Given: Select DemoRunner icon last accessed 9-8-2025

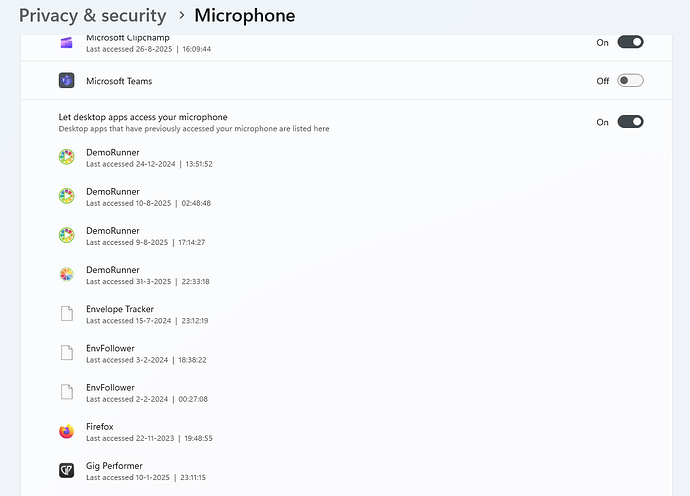Looking at the screenshot, I should pos(67,235).
